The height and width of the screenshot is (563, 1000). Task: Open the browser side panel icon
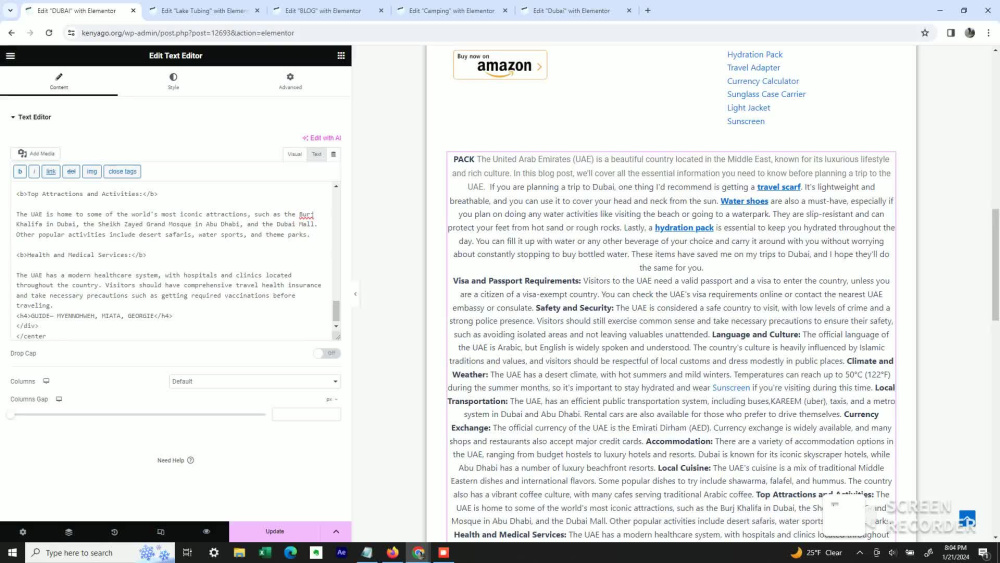(x=951, y=33)
